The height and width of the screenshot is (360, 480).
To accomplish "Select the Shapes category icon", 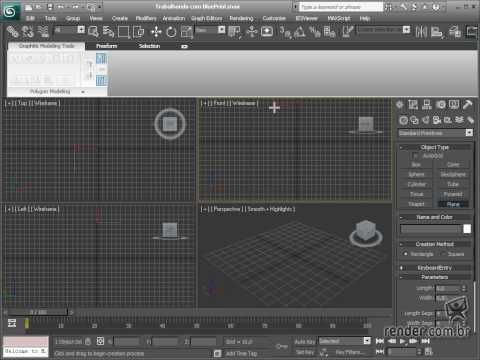I will 414,120.
